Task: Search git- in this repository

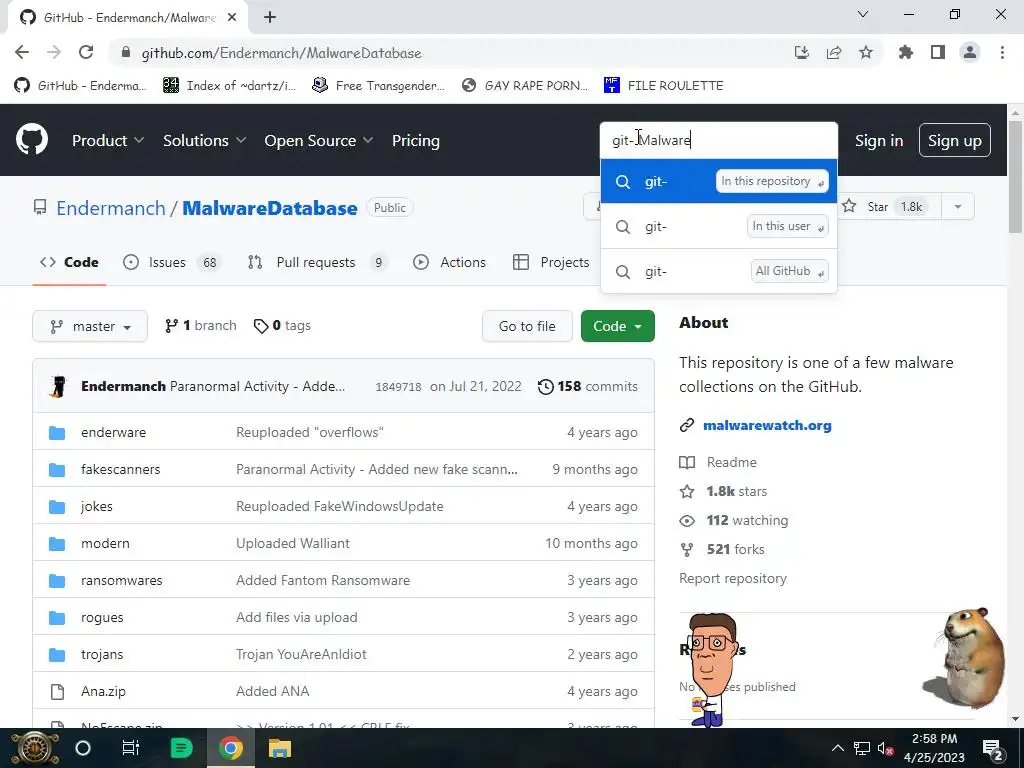Action: pos(718,181)
